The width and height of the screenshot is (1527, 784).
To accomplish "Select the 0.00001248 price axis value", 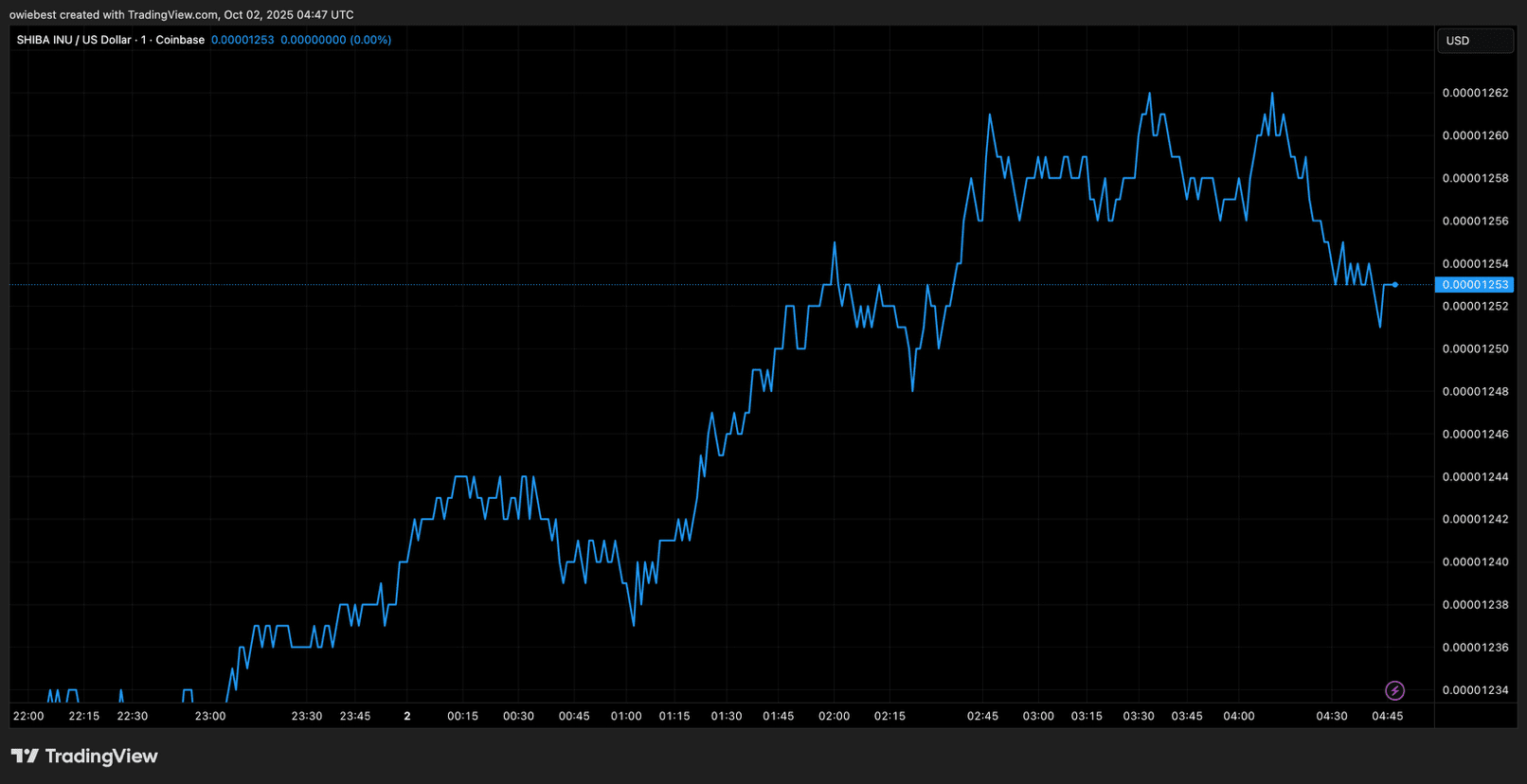I will pyautogui.click(x=1475, y=391).
